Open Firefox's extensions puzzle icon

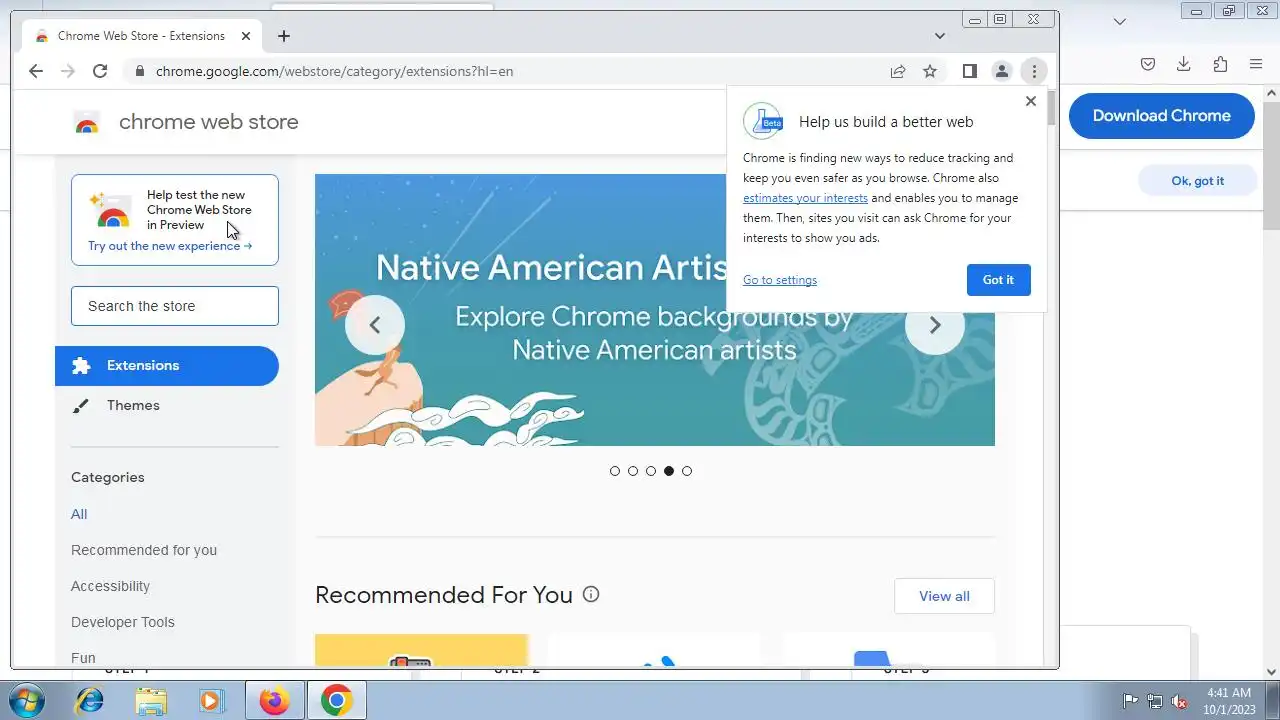(x=1220, y=64)
